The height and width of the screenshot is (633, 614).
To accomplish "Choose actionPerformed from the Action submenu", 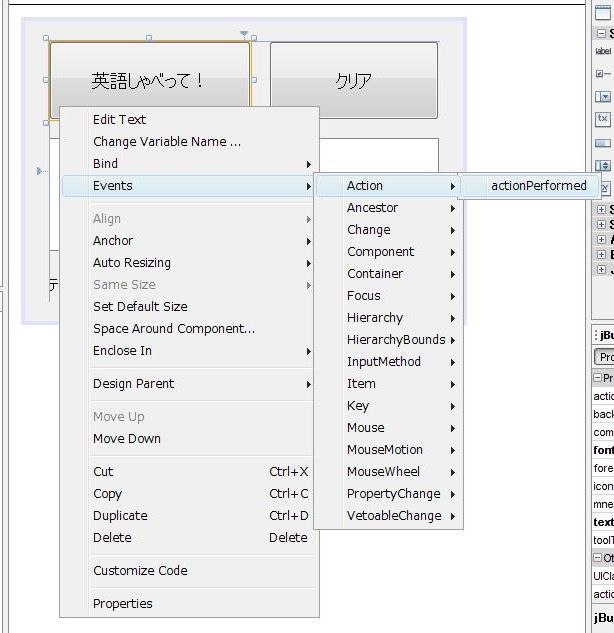I will [538, 185].
